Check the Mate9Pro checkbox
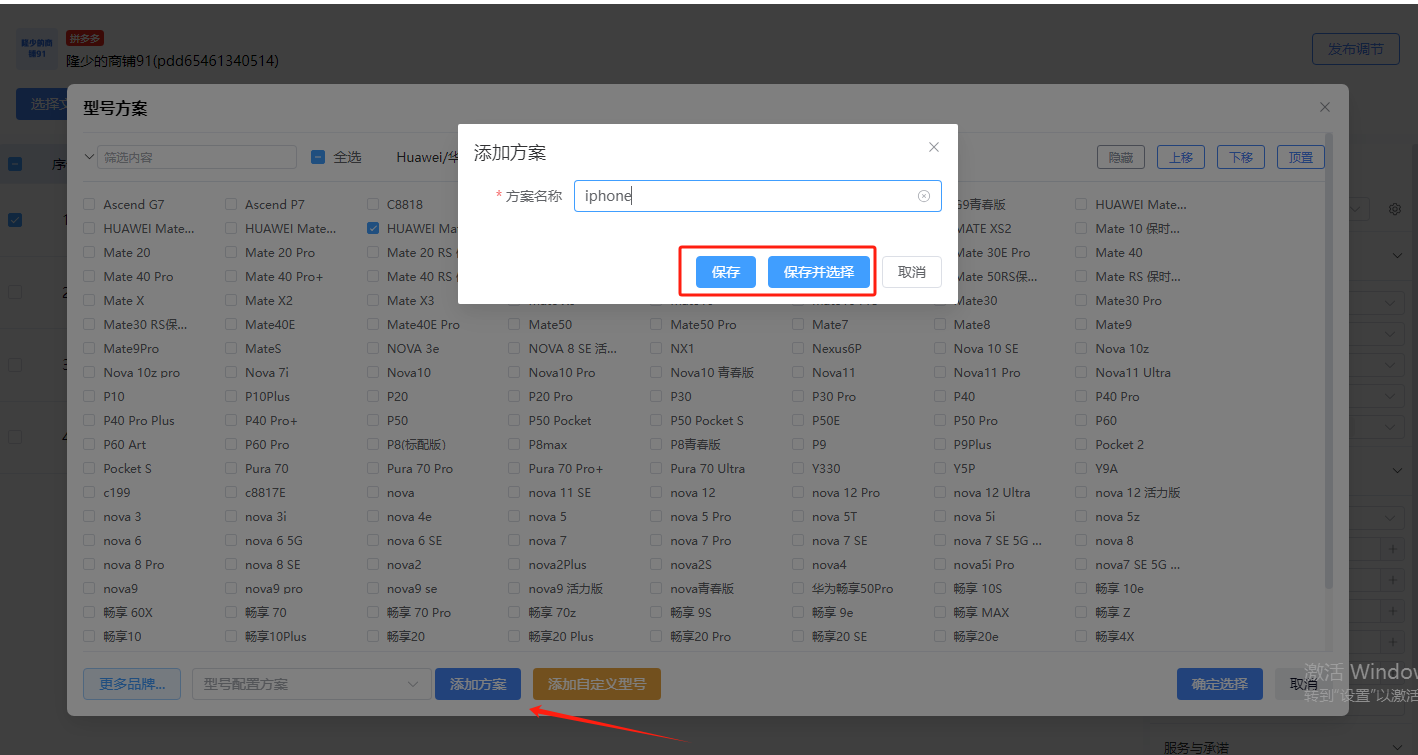 coord(90,349)
